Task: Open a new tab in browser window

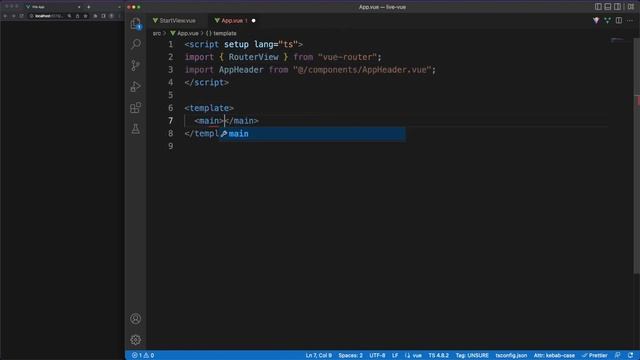Action: pyautogui.click(x=89, y=7)
